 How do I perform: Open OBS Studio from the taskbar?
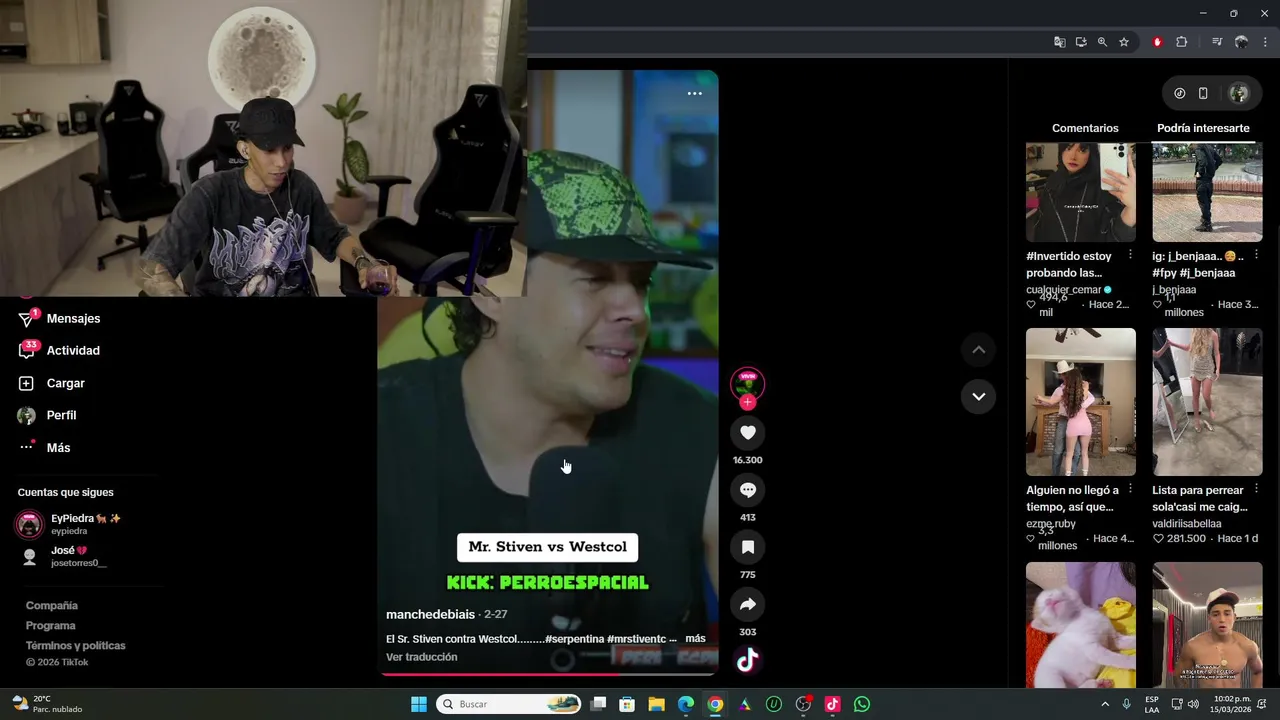803,704
